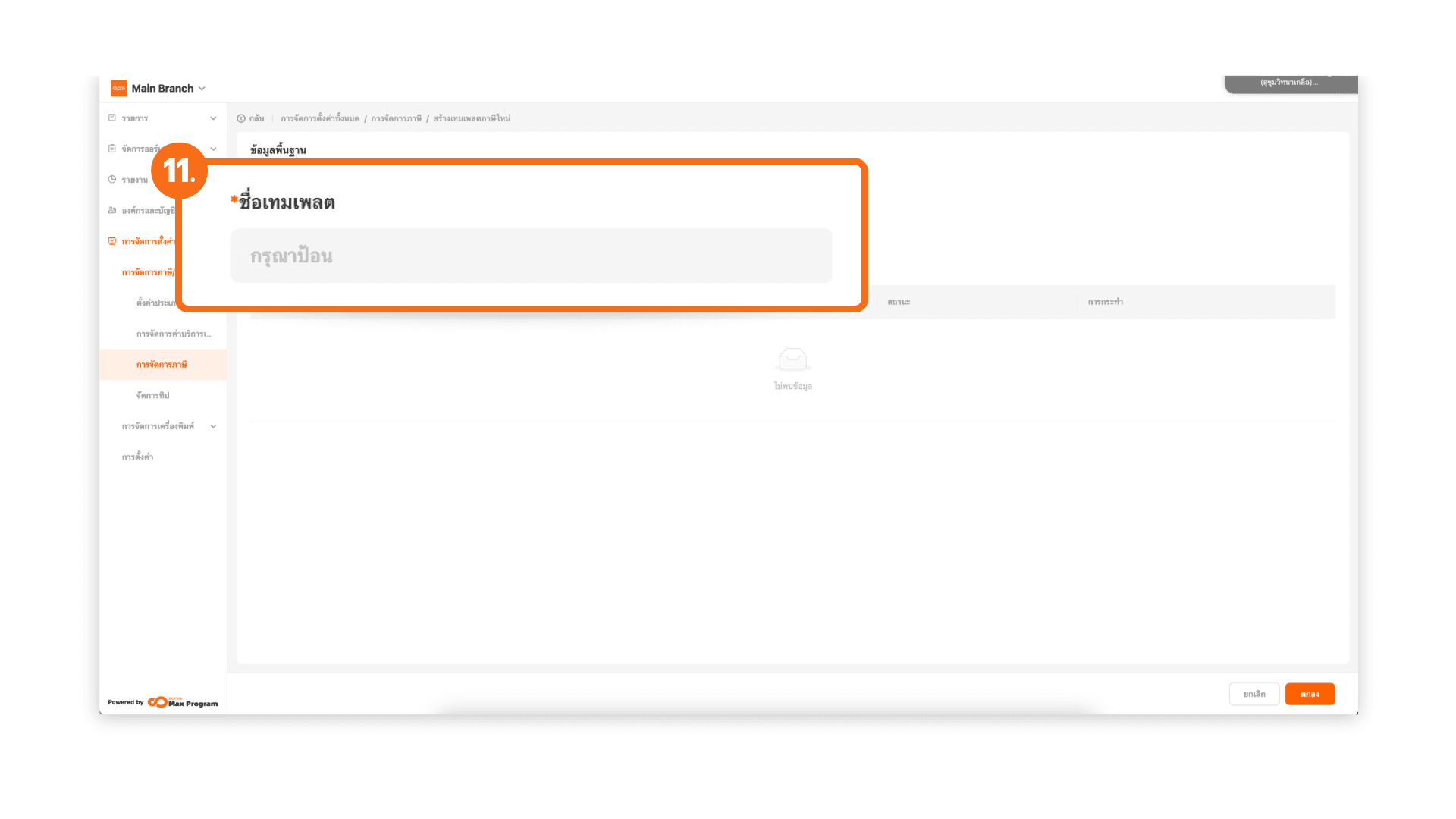Expand the การจัดการเครื่องพิมพ์ chevron

213,426
